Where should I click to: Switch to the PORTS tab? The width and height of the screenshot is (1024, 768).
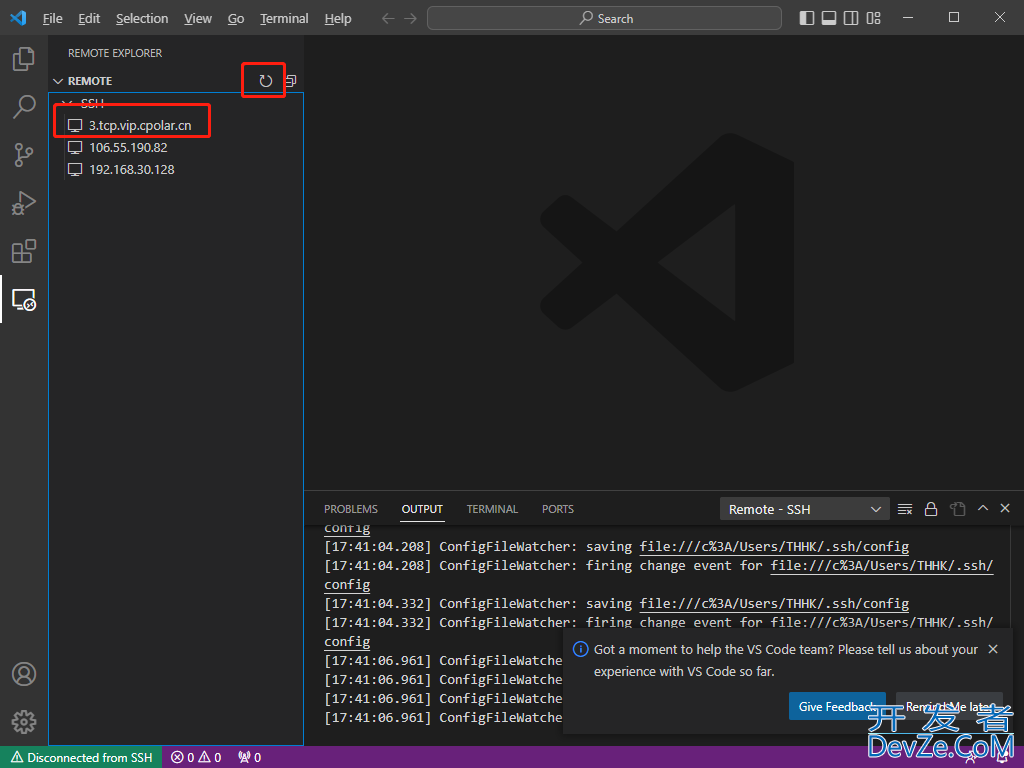[558, 509]
